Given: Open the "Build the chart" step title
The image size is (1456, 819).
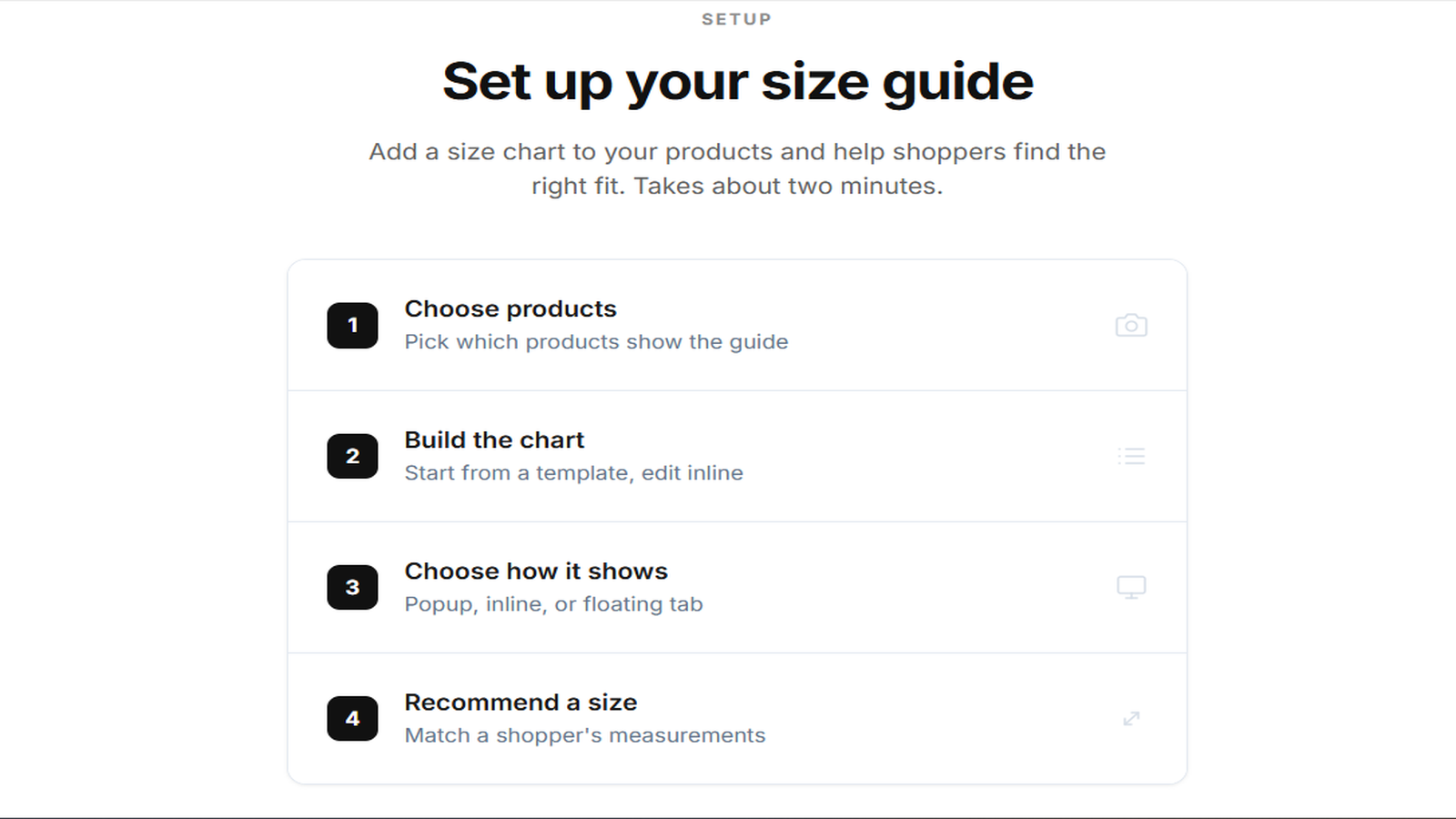Looking at the screenshot, I should click(x=494, y=440).
